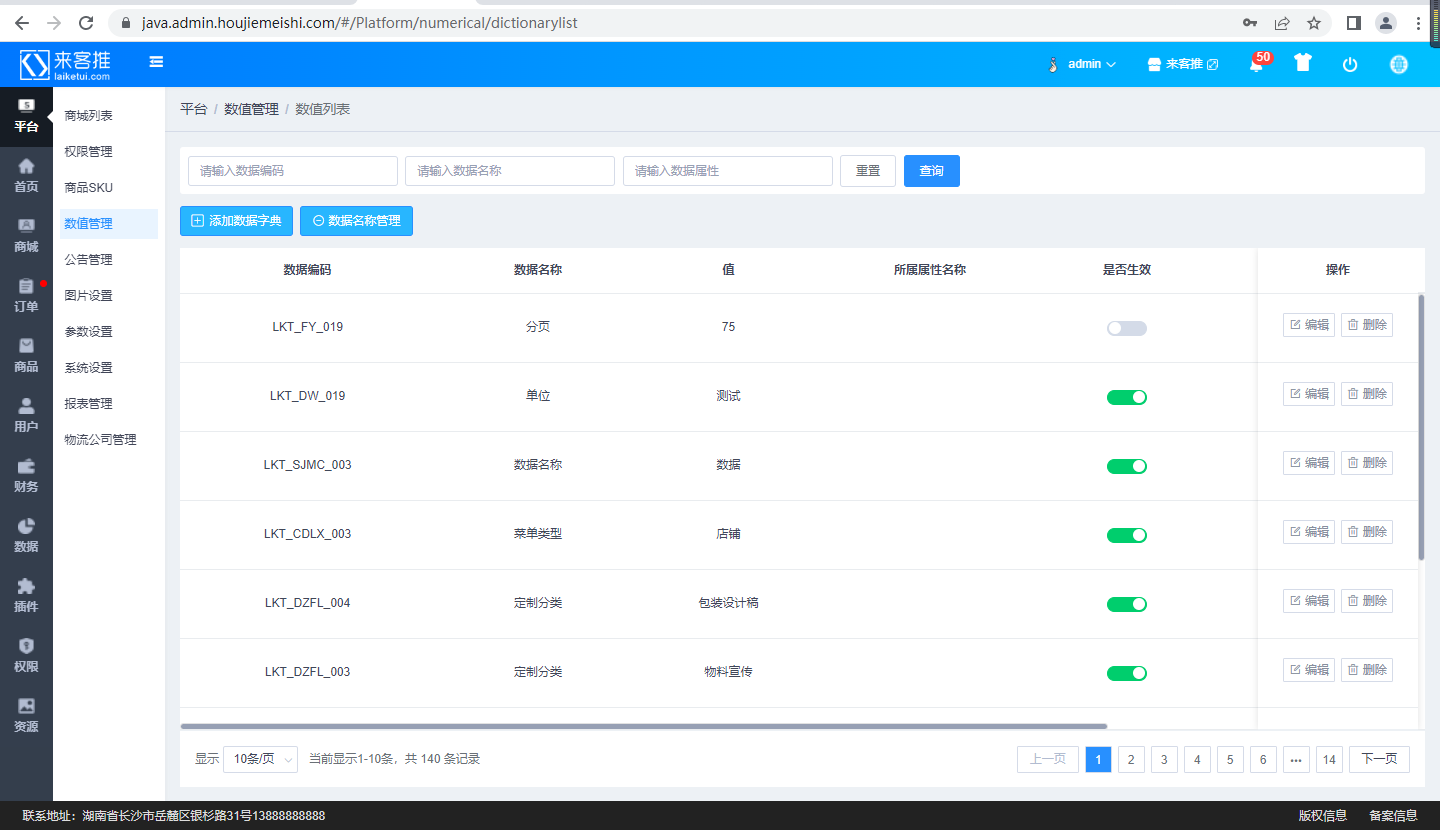Click the 数据属性 input field
1440x830 pixels.
click(728, 171)
